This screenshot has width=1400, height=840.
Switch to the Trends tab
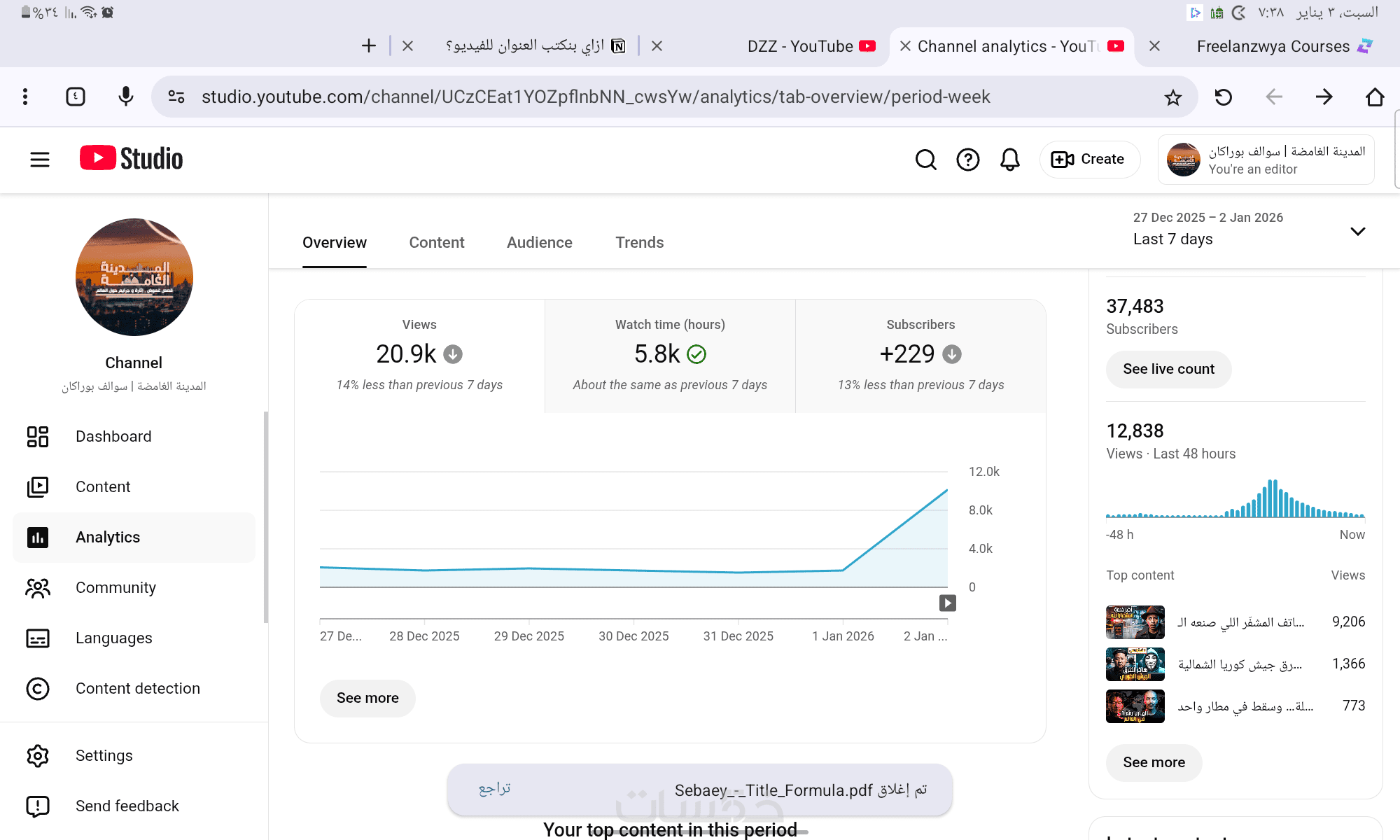pyautogui.click(x=639, y=242)
